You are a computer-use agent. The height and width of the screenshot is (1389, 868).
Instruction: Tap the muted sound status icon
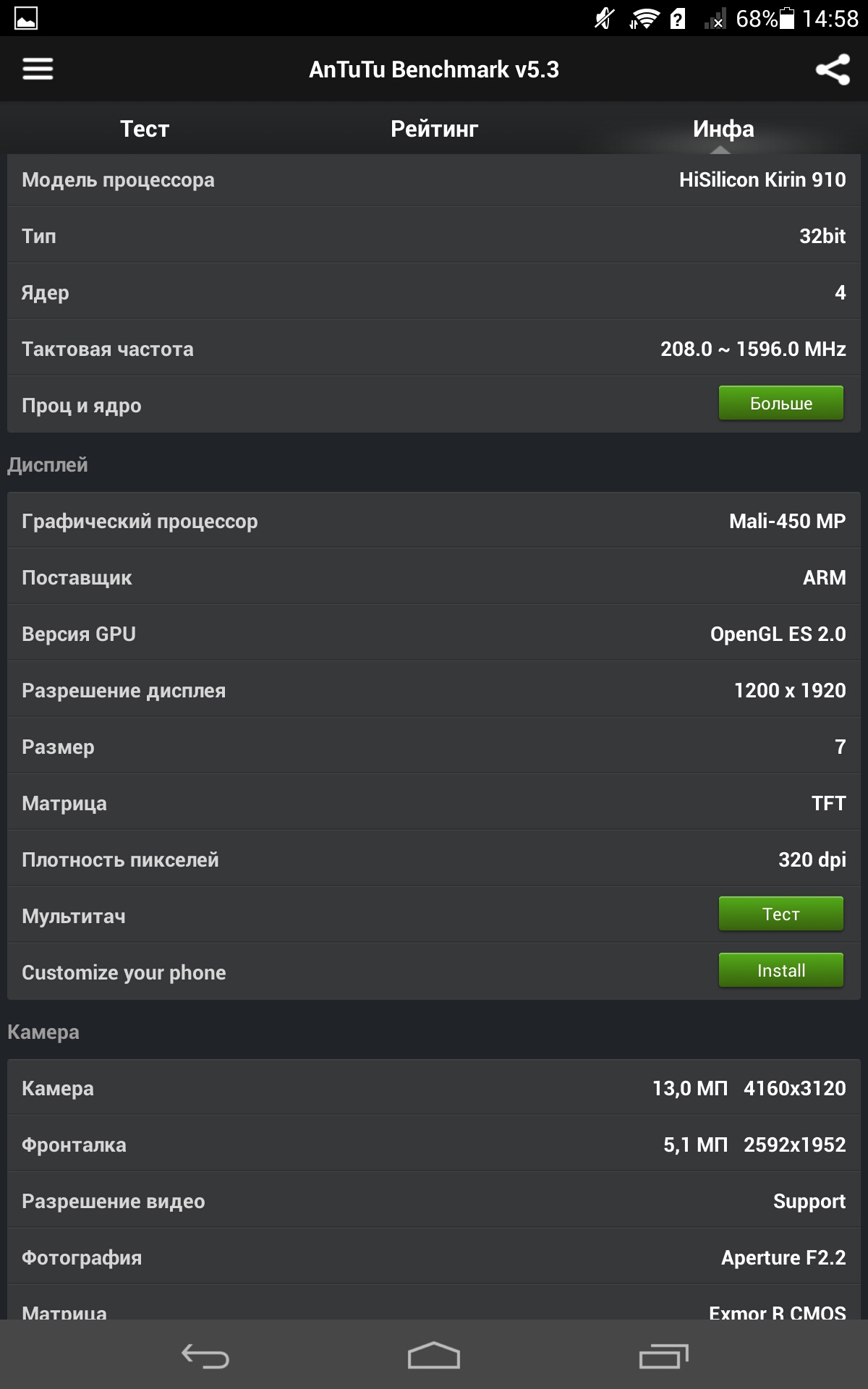[x=605, y=19]
